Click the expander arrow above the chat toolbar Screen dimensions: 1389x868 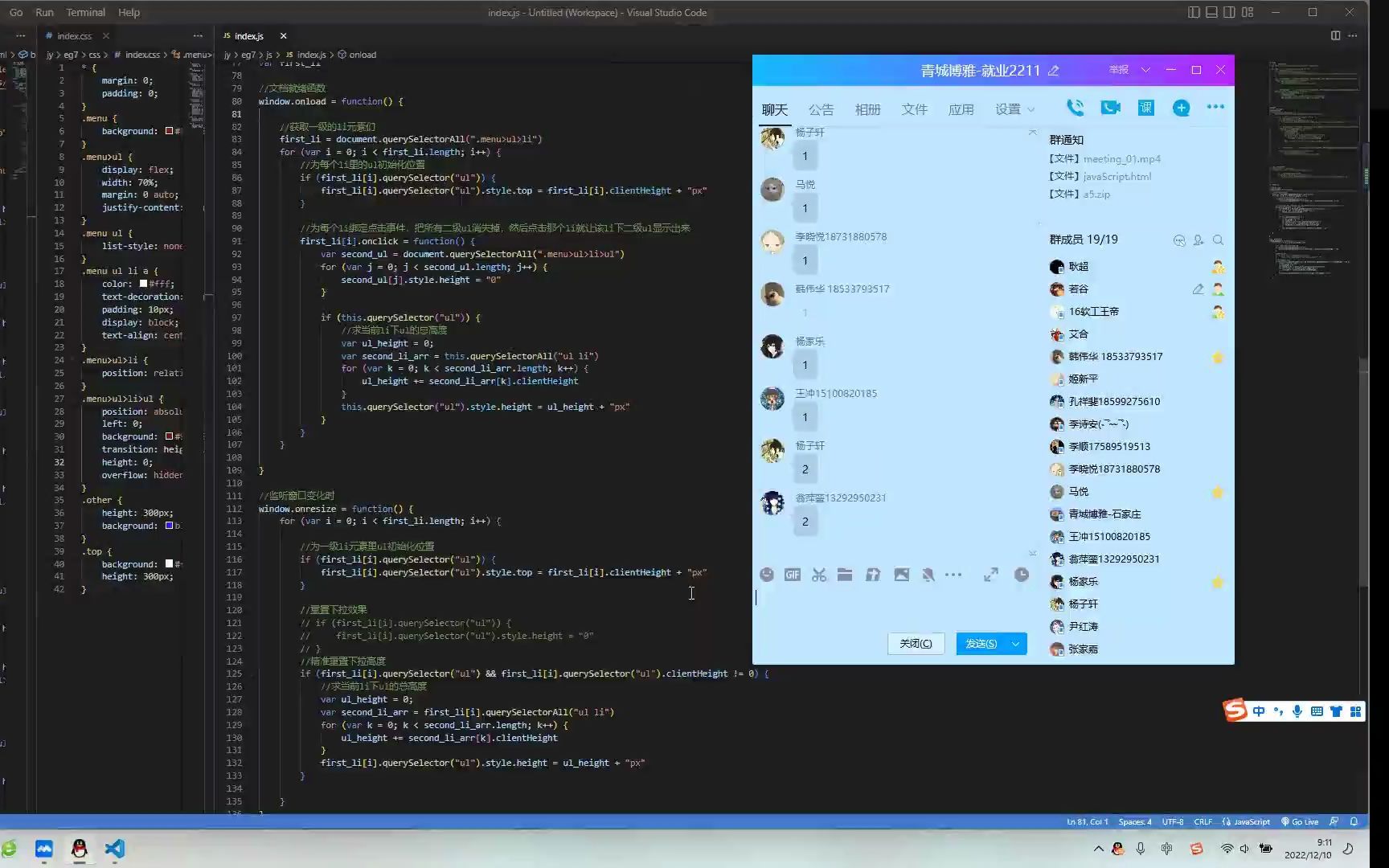pos(1033,553)
